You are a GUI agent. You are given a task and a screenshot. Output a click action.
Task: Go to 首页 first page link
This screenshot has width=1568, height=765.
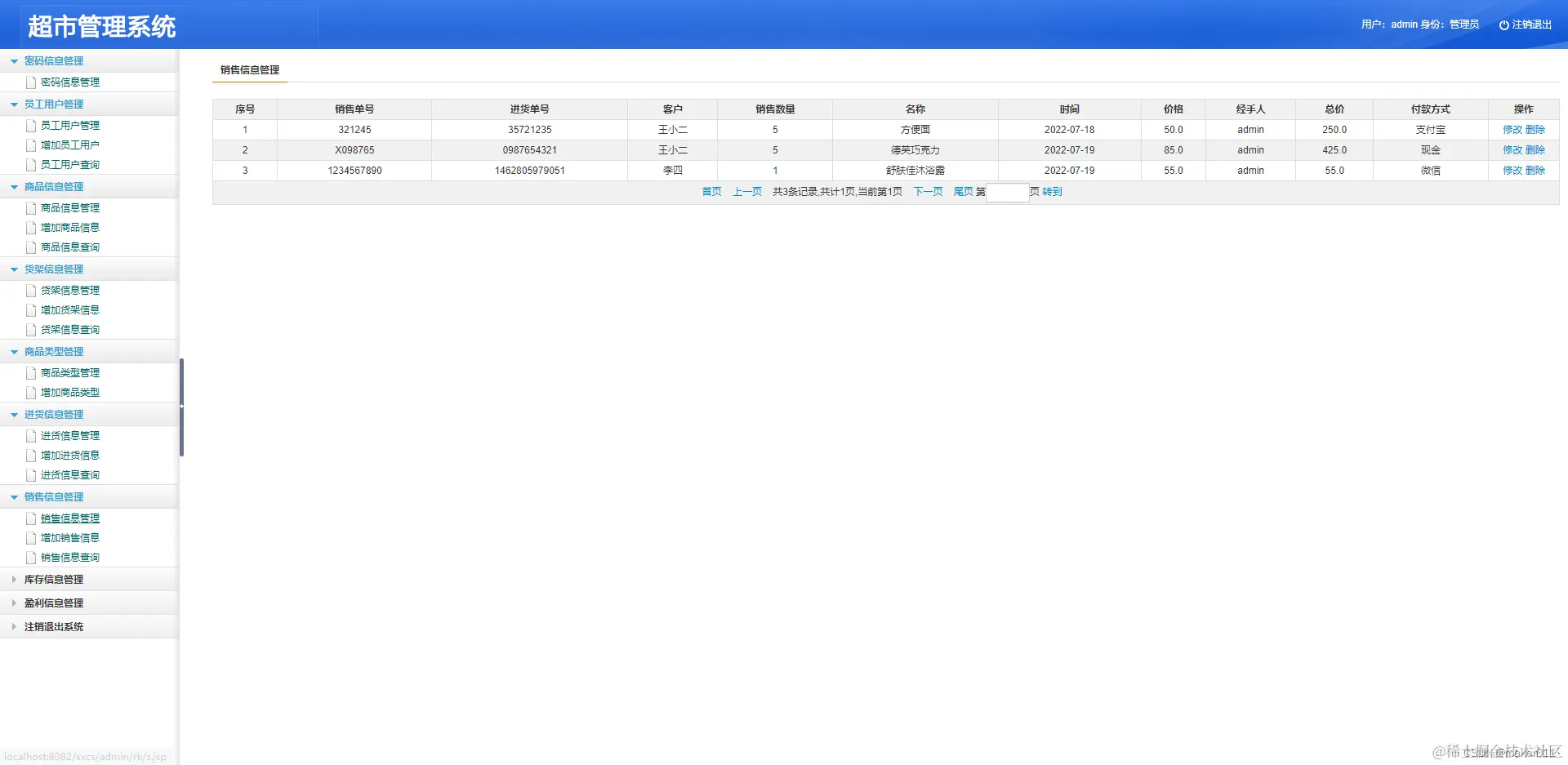click(x=711, y=192)
